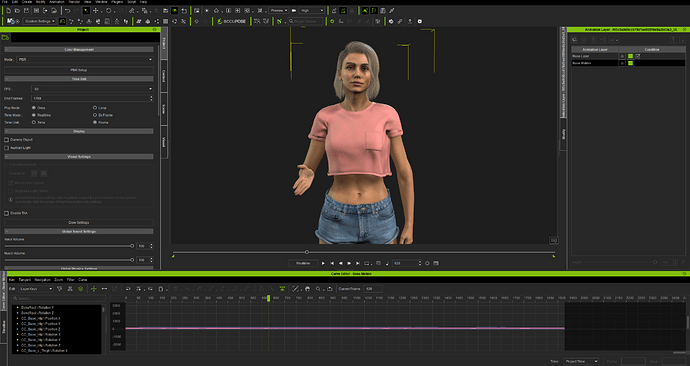690x366 pixels.
Task: Select the Realtime time mode radio
Action: (x=33, y=115)
